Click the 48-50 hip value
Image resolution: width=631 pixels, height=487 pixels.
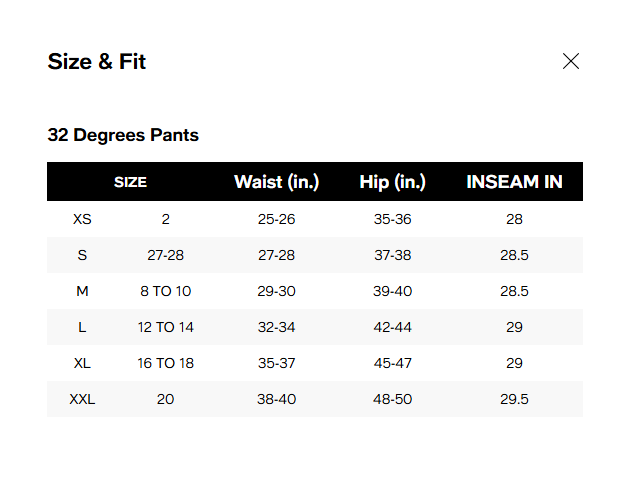392,399
